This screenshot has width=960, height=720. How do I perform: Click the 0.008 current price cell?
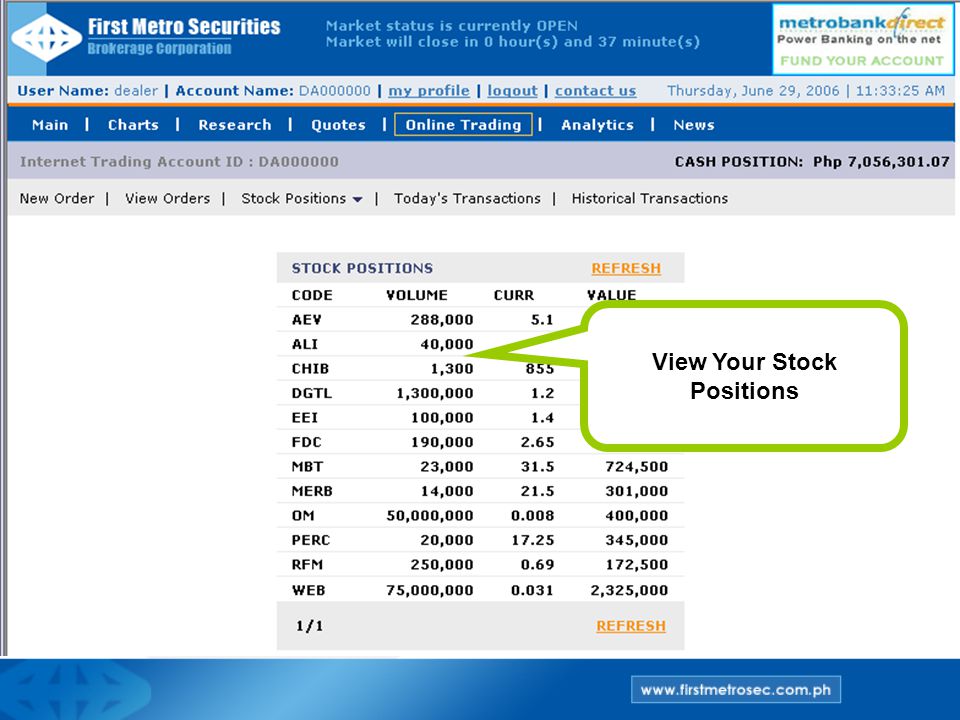click(533, 516)
